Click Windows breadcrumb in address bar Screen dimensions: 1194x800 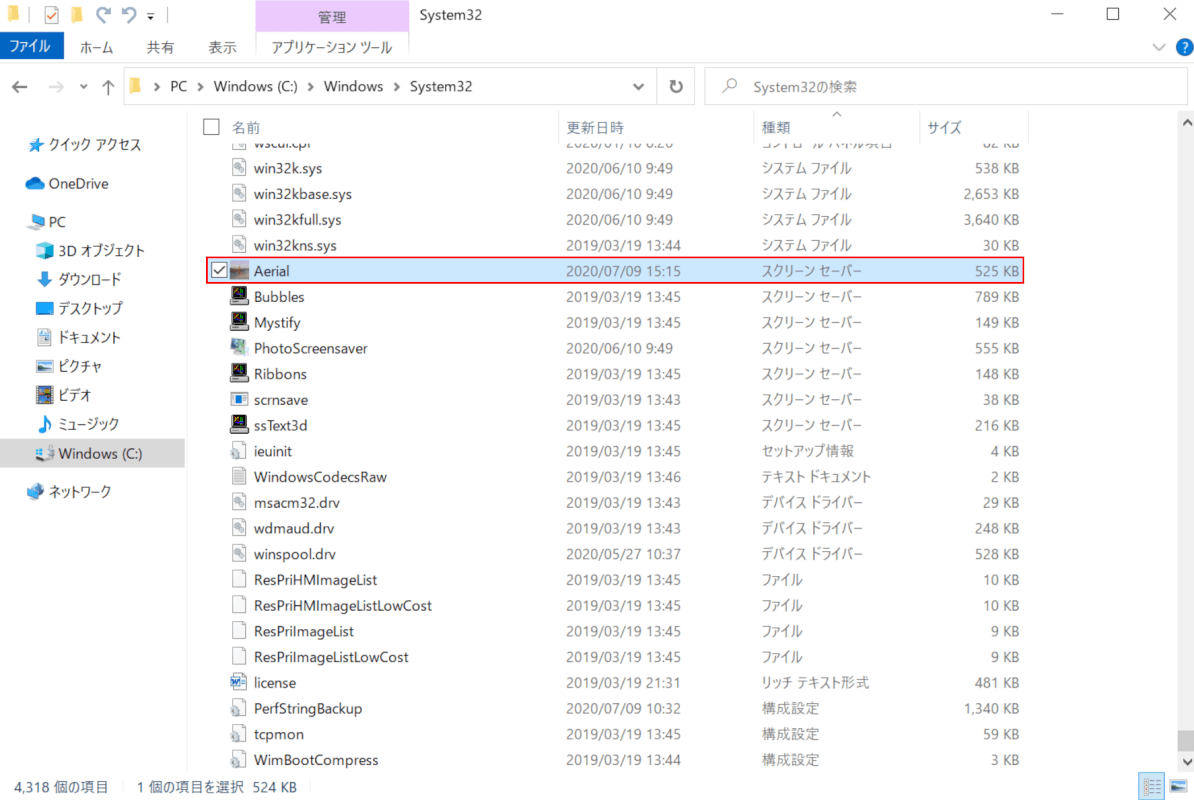pos(353,87)
